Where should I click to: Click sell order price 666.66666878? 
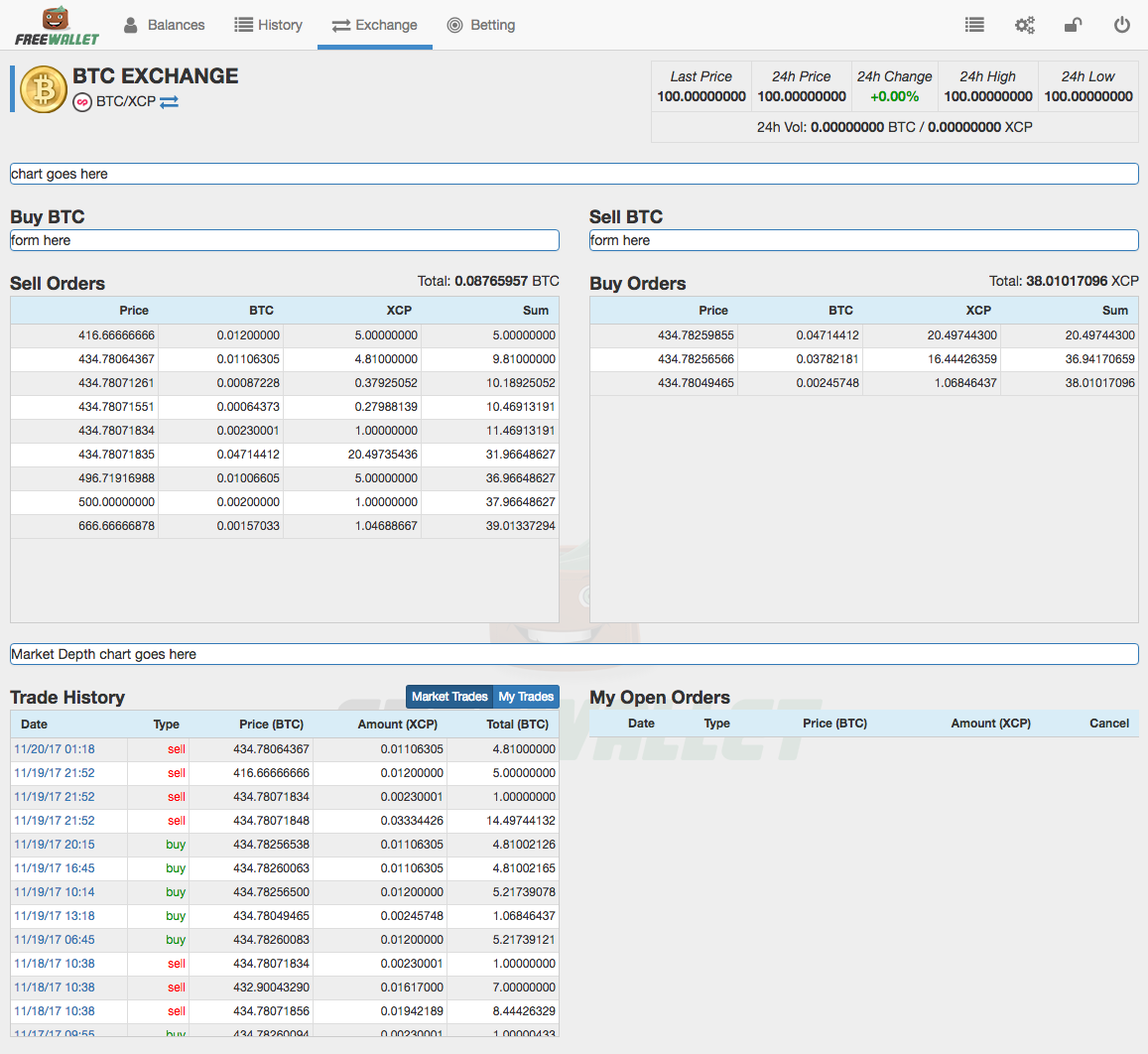pos(116,526)
